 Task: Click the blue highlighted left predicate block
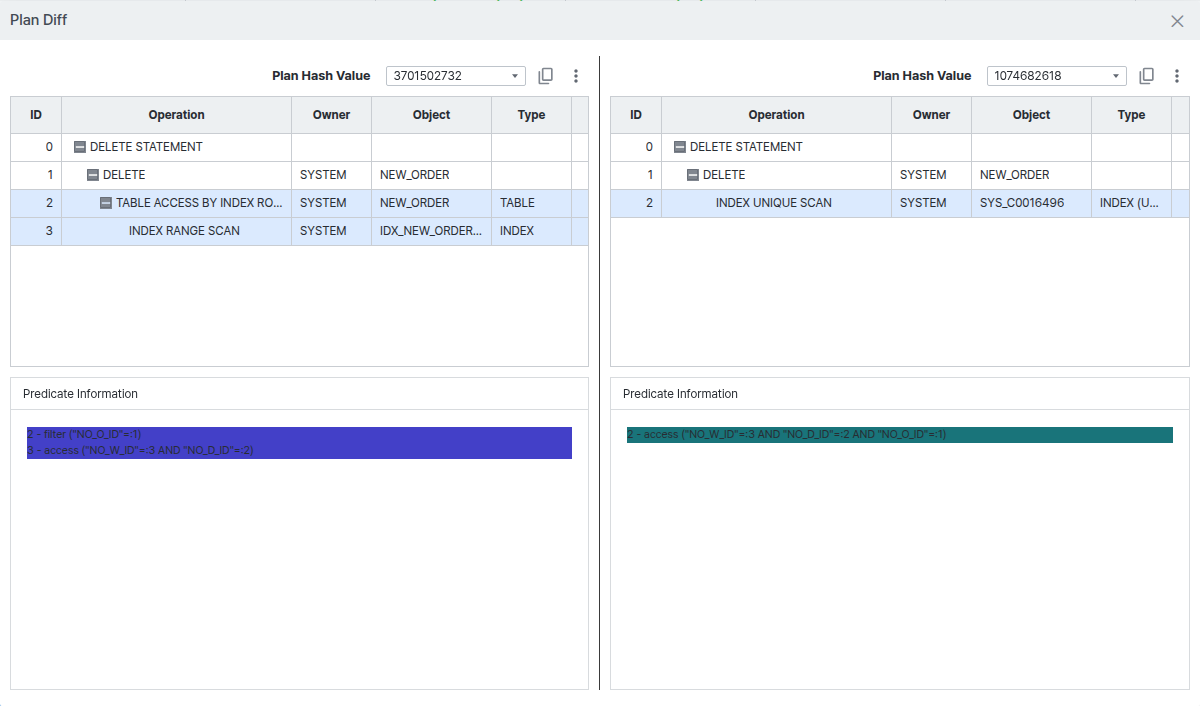coord(299,443)
